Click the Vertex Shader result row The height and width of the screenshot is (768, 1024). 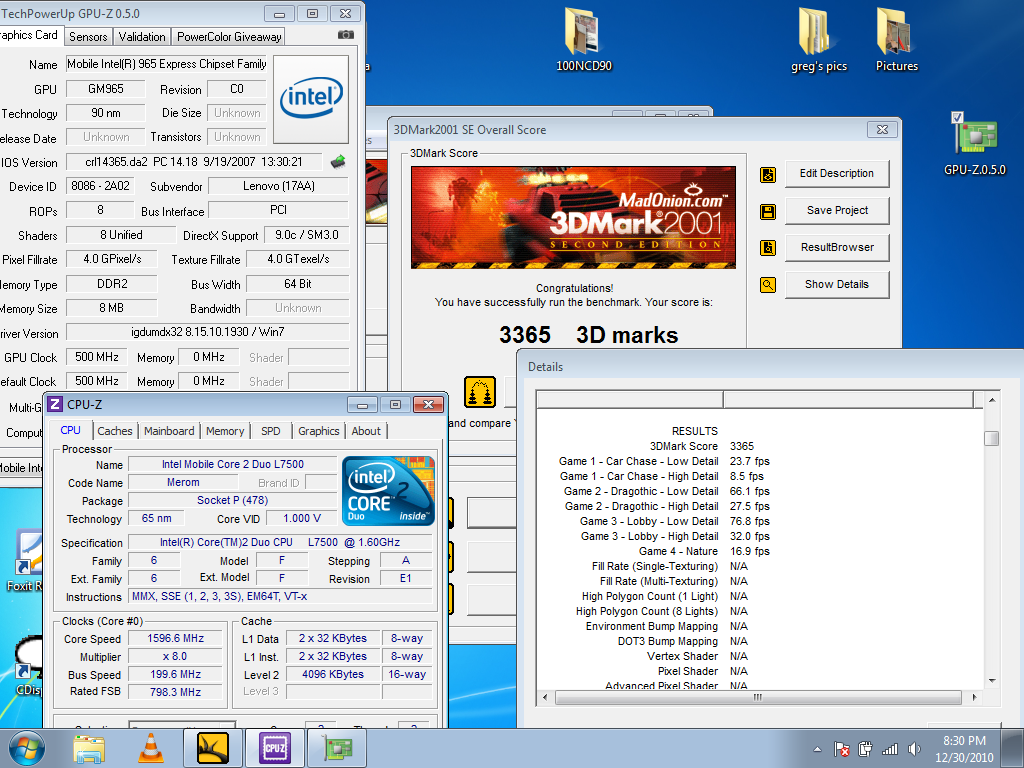[697, 656]
